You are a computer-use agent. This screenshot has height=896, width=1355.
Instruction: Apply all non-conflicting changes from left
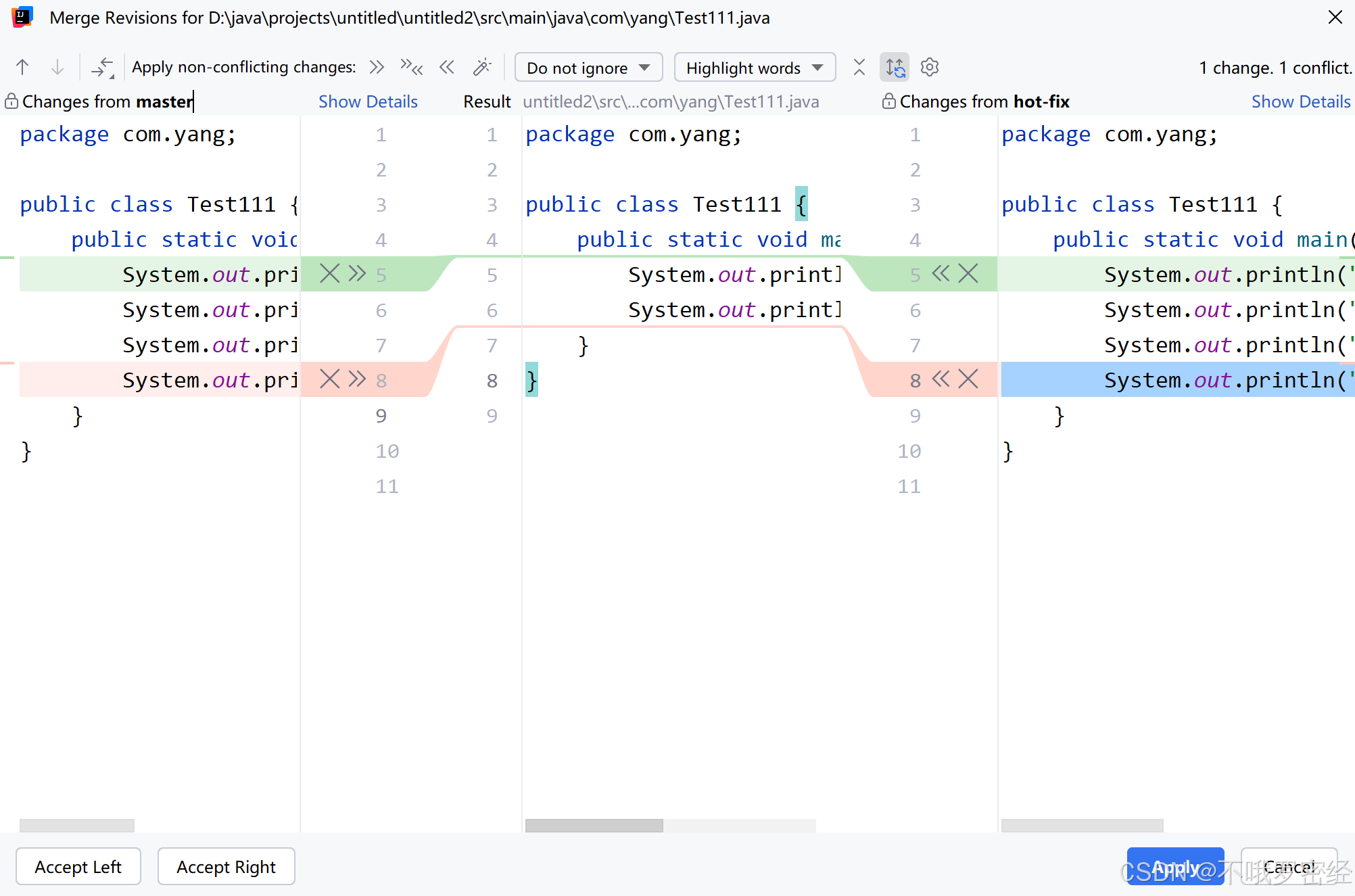point(377,67)
